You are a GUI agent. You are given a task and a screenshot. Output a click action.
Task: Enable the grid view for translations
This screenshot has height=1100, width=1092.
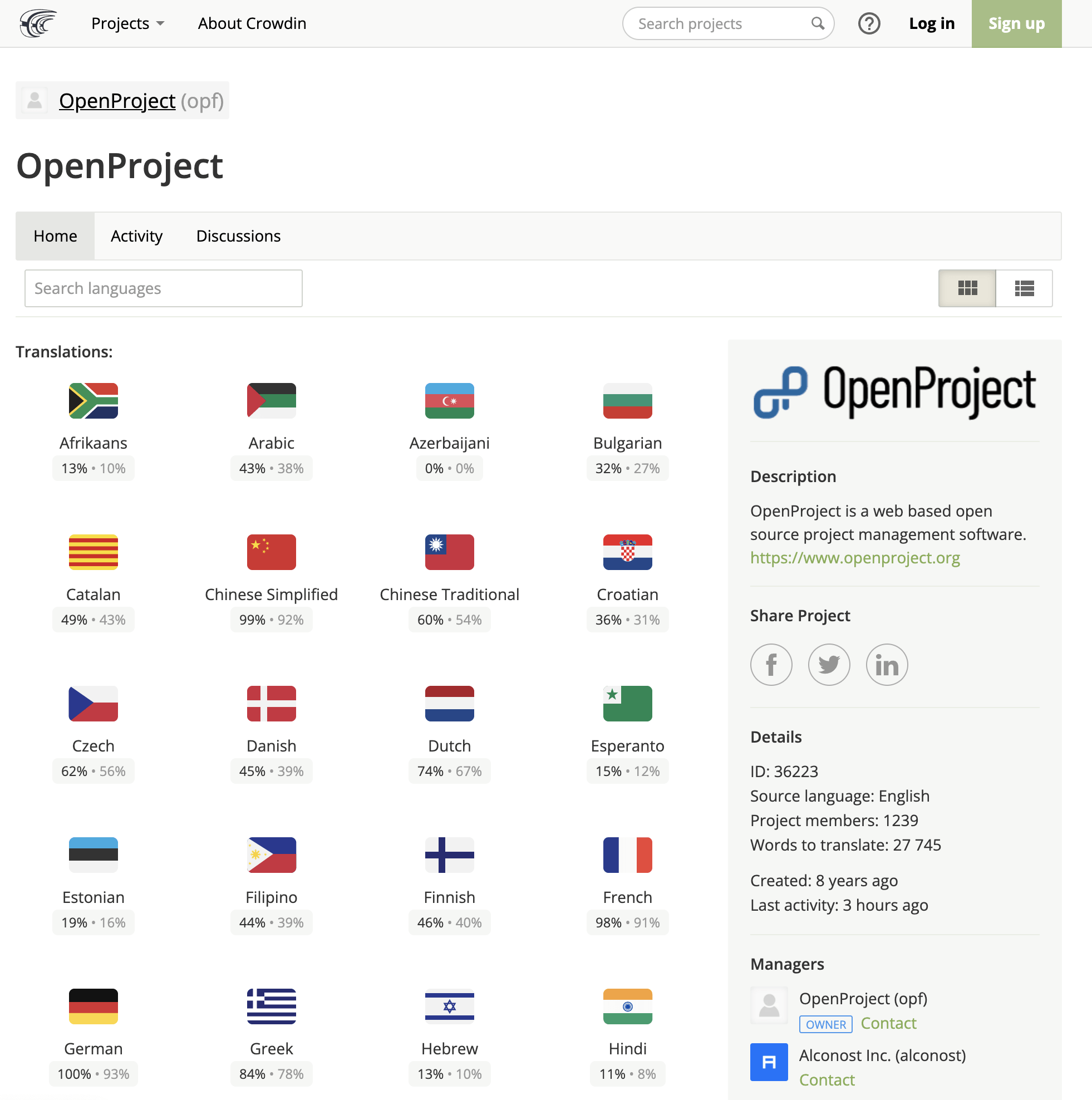[x=967, y=289]
